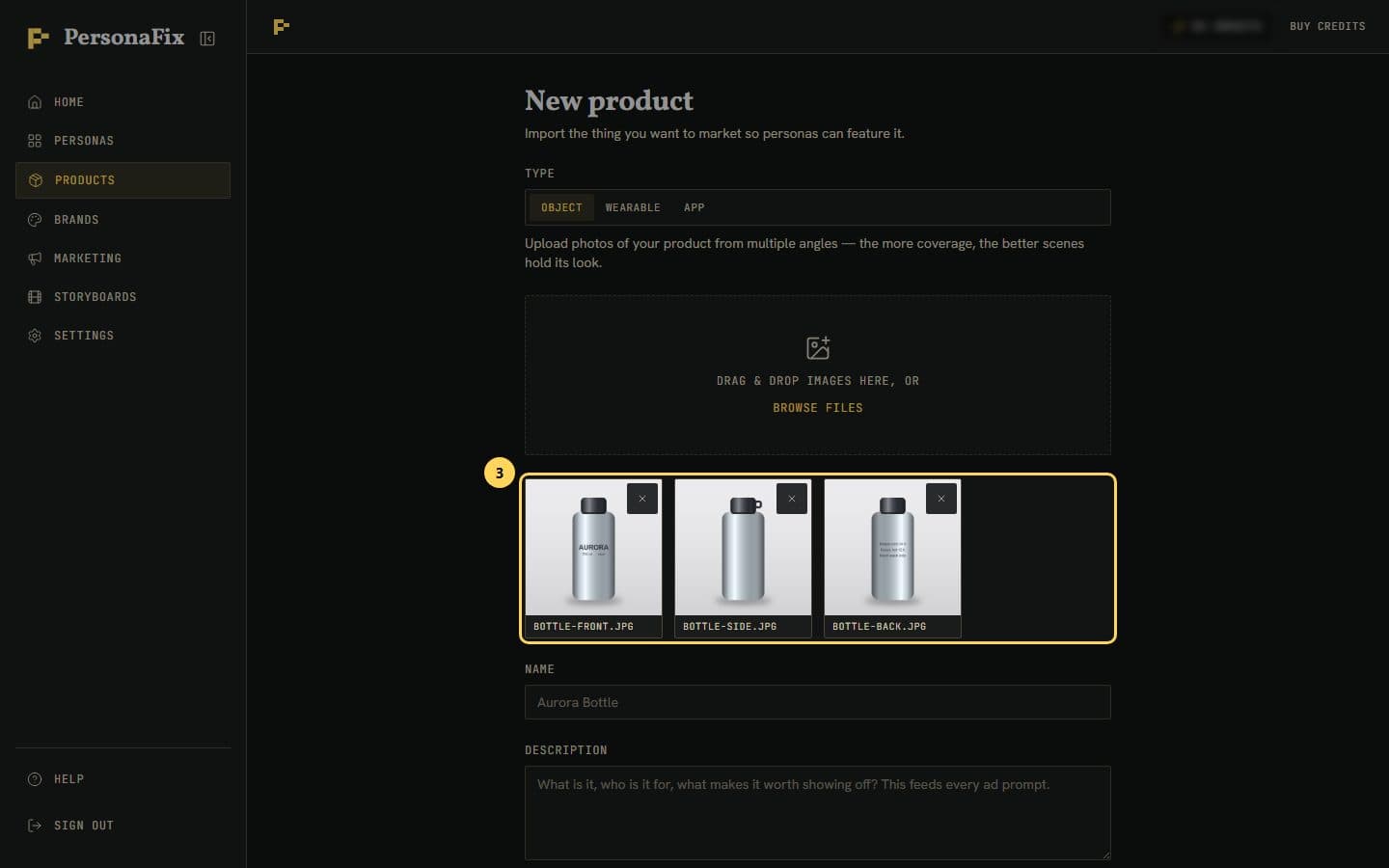Select the bottle-back.jpg thumbnail
This screenshot has height=868, width=1389.
click(892, 548)
